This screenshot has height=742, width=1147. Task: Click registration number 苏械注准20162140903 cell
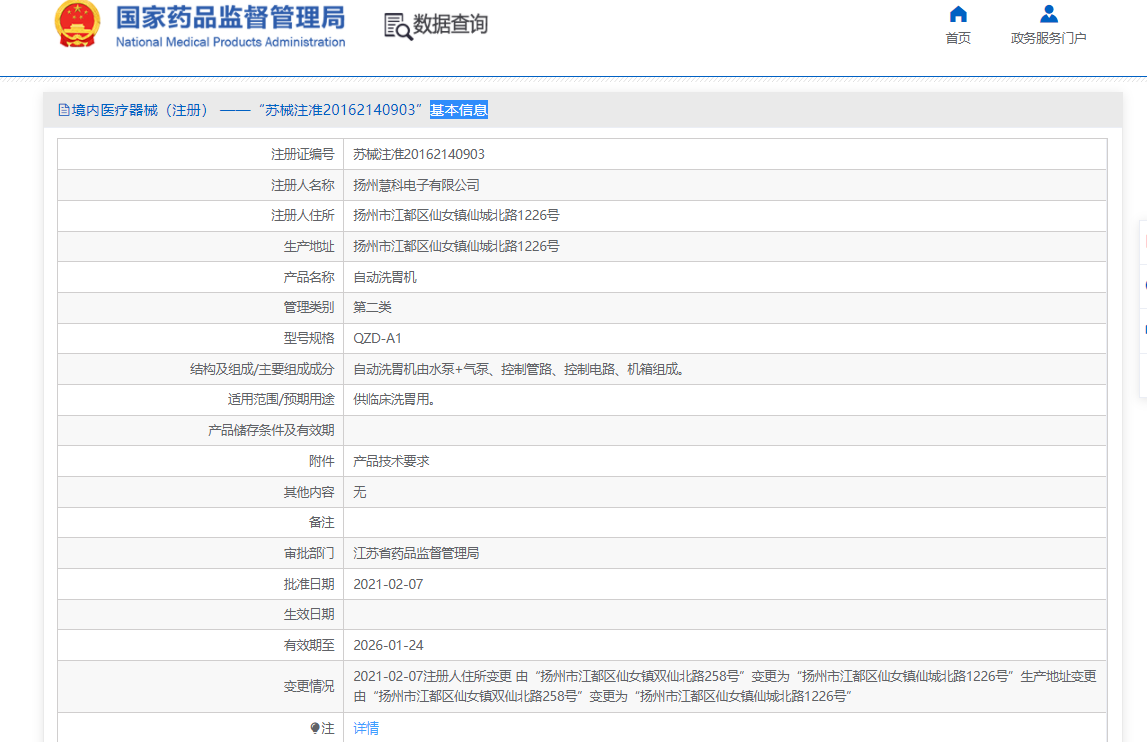(418, 154)
